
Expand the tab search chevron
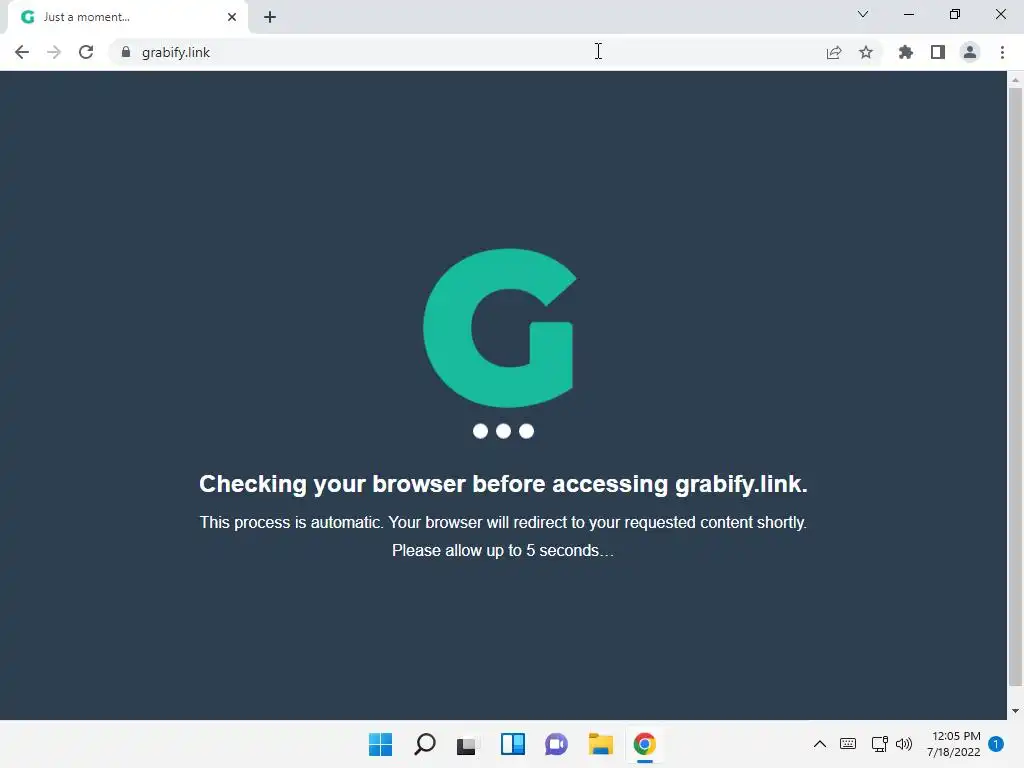[863, 14]
